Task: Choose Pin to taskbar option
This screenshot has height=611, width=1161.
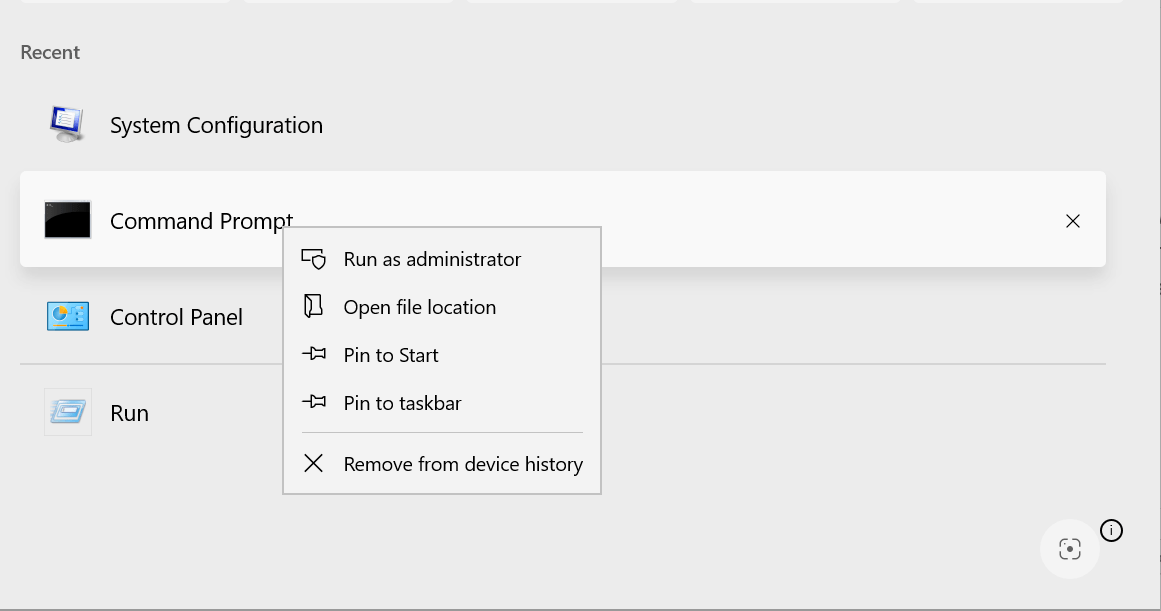Action: pyautogui.click(x=402, y=403)
